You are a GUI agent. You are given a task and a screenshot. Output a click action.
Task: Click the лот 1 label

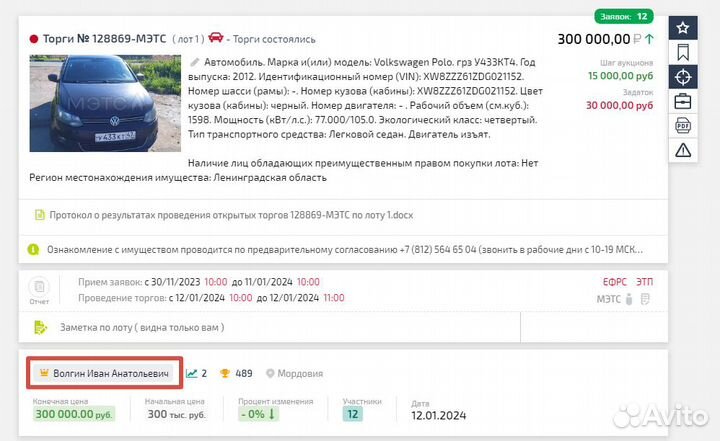point(188,39)
